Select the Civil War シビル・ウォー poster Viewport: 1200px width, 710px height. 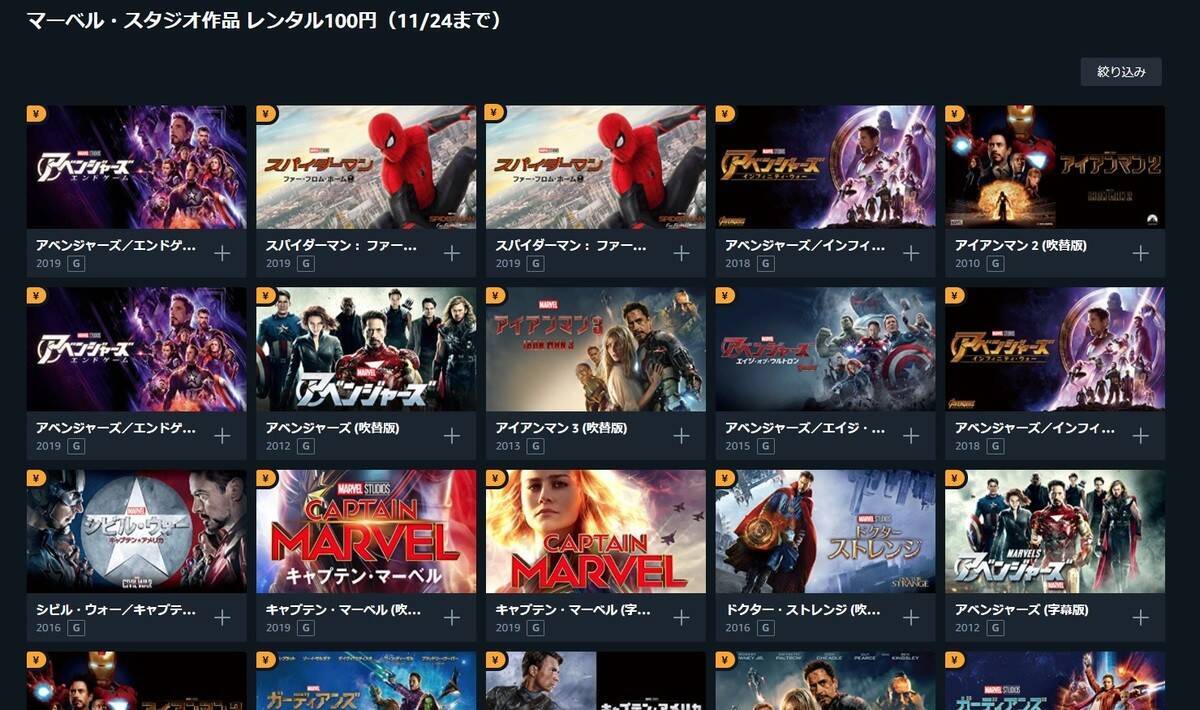pyautogui.click(x=137, y=531)
